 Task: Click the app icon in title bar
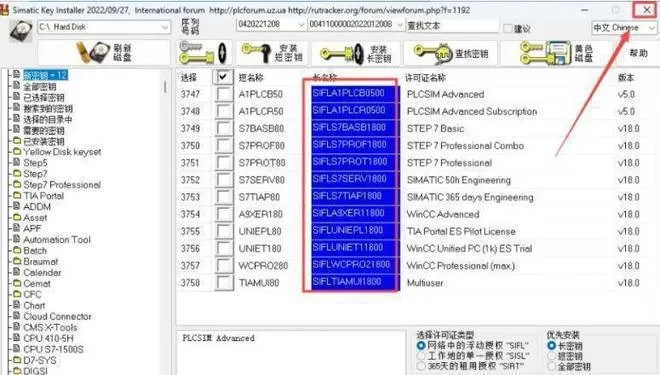[5, 10]
